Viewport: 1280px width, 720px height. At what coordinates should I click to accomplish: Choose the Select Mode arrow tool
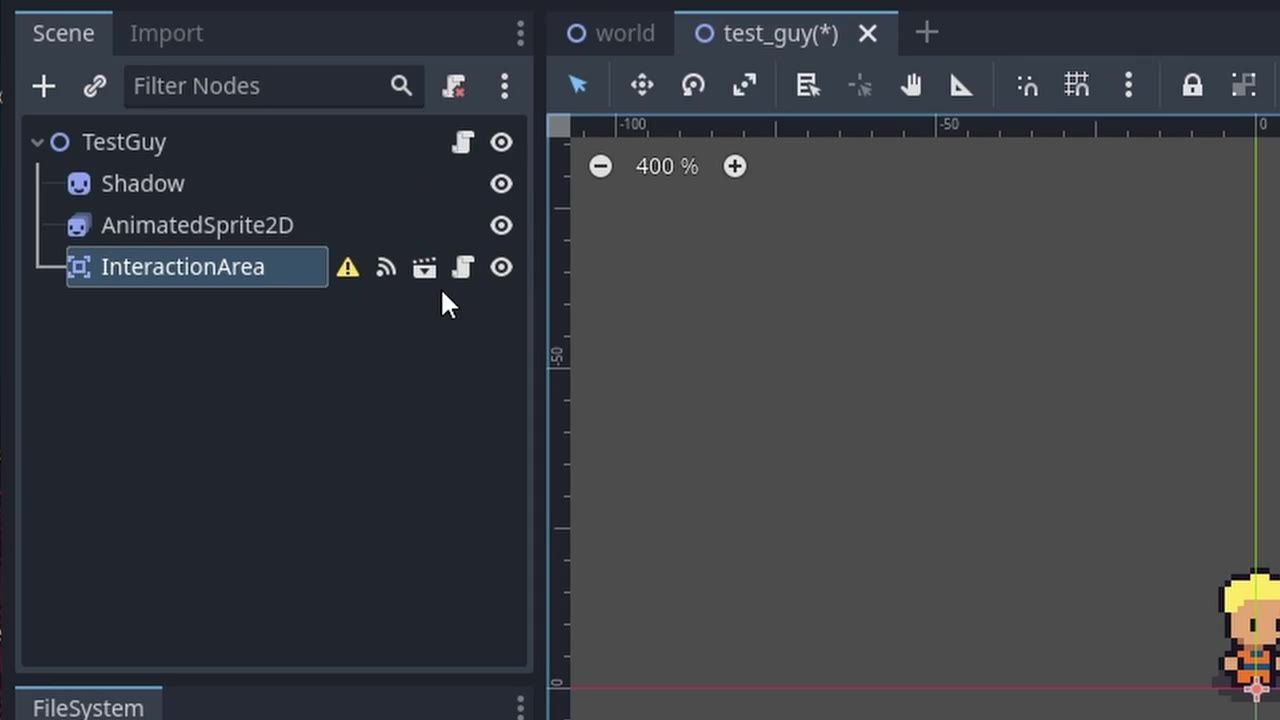pos(578,85)
